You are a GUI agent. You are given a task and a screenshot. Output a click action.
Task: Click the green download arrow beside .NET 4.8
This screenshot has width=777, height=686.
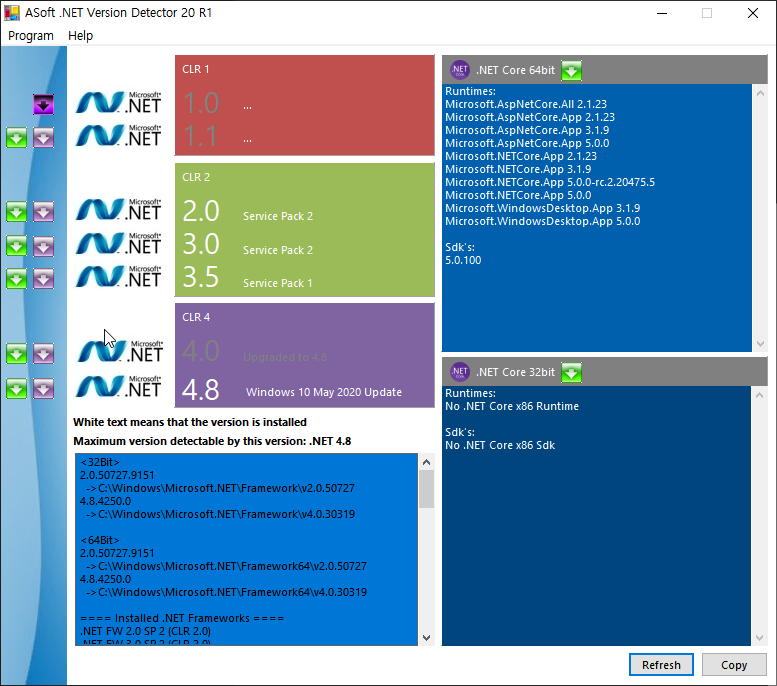(x=16, y=389)
